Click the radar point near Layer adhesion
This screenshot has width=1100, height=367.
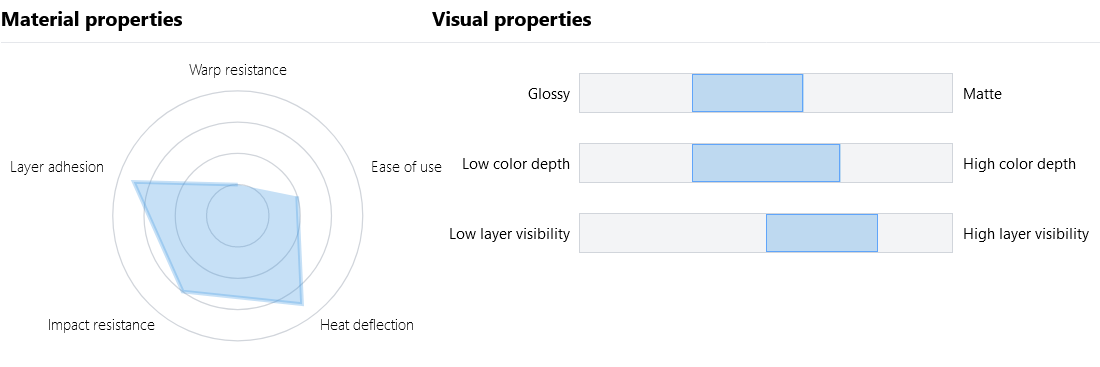(x=133, y=182)
